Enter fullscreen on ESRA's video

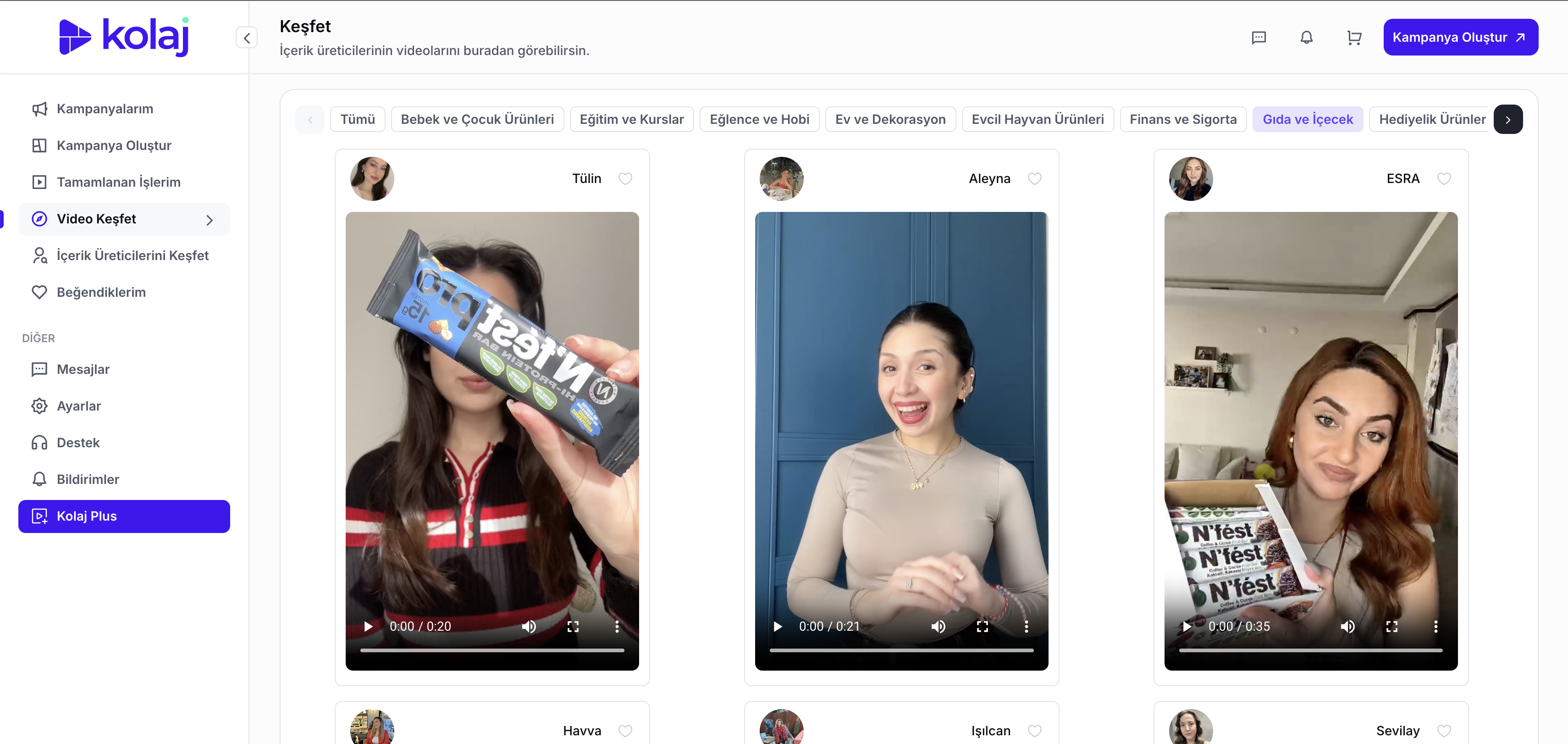[x=1391, y=627]
